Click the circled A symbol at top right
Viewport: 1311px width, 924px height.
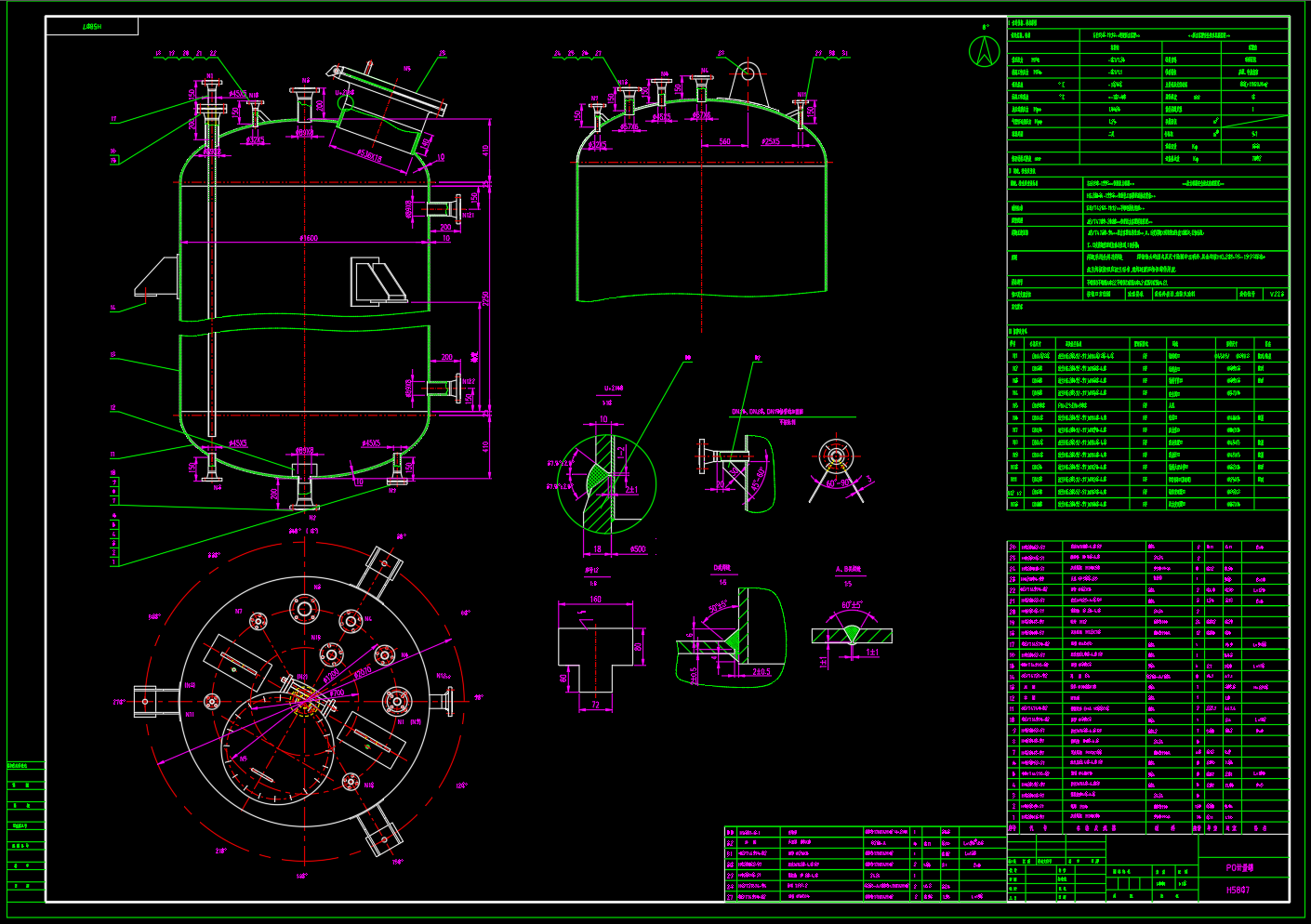(985, 51)
